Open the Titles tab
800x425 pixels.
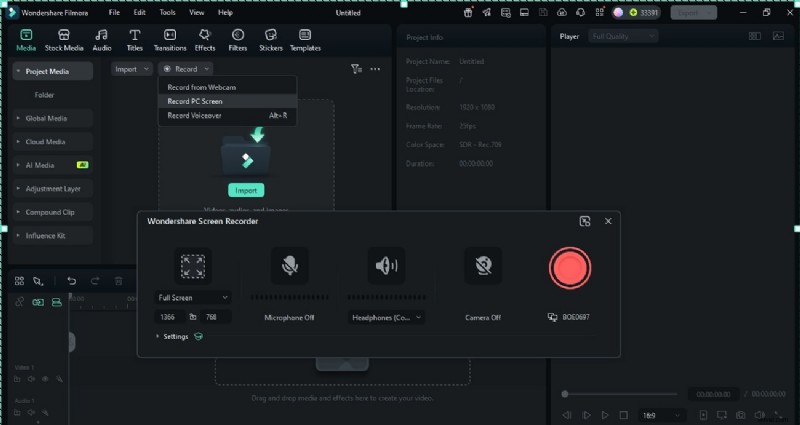click(x=134, y=40)
